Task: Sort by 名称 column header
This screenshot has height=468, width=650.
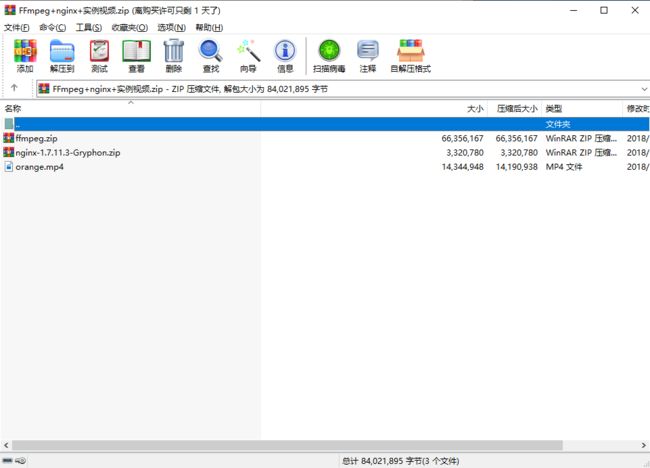Action: [x=131, y=109]
